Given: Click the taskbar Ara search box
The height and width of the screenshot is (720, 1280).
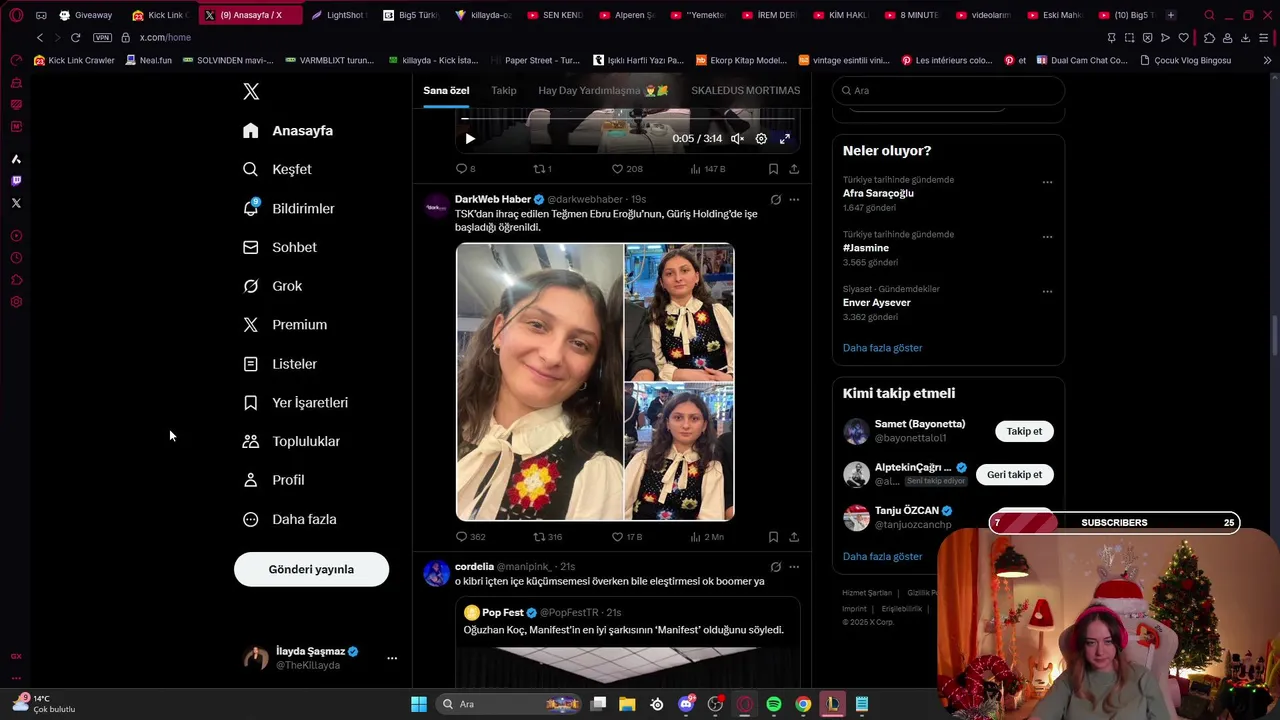Looking at the screenshot, I should (x=510, y=704).
